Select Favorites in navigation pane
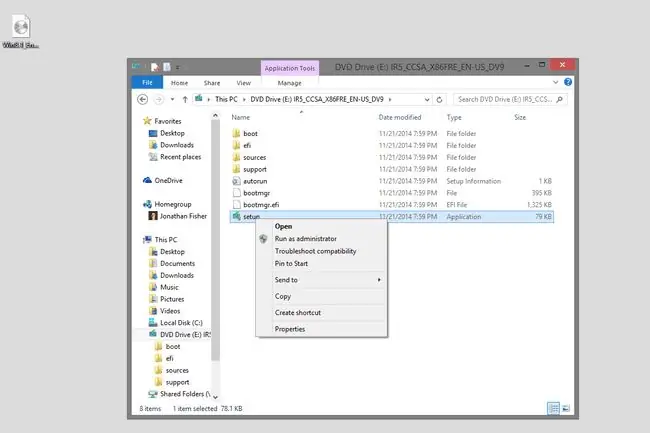This screenshot has width=650, height=433. (162, 121)
